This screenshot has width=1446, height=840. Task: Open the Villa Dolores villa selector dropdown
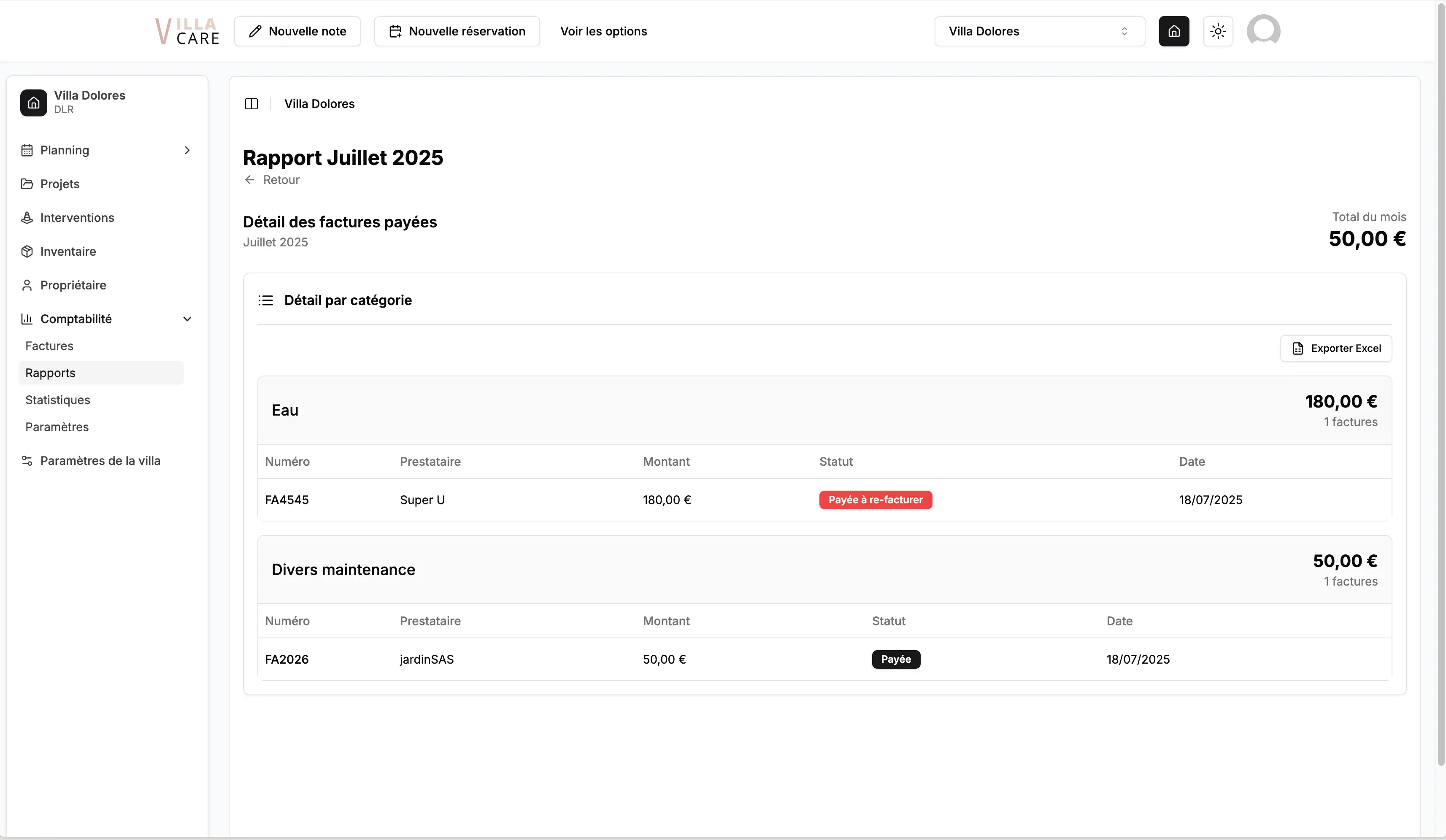(1039, 31)
